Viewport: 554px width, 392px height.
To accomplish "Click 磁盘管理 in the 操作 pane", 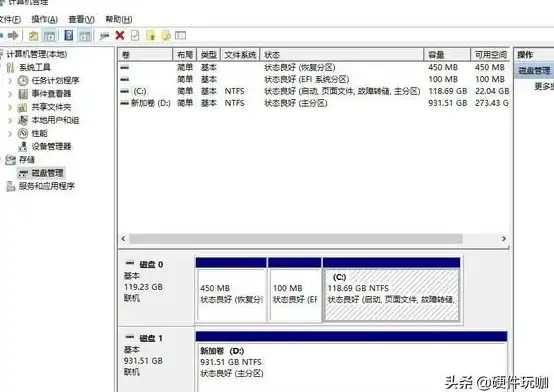I will [534, 71].
